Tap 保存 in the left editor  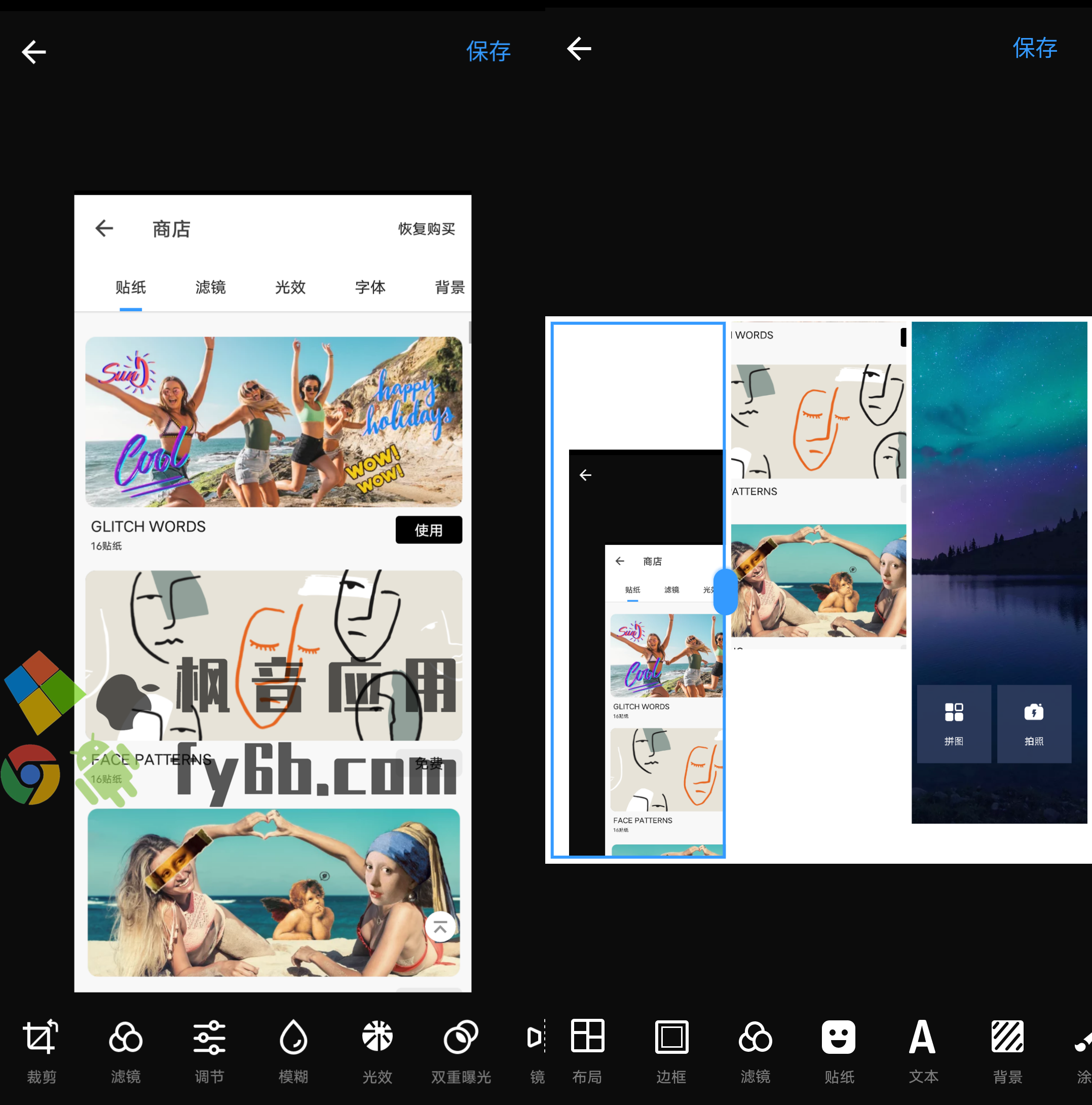[x=488, y=52]
